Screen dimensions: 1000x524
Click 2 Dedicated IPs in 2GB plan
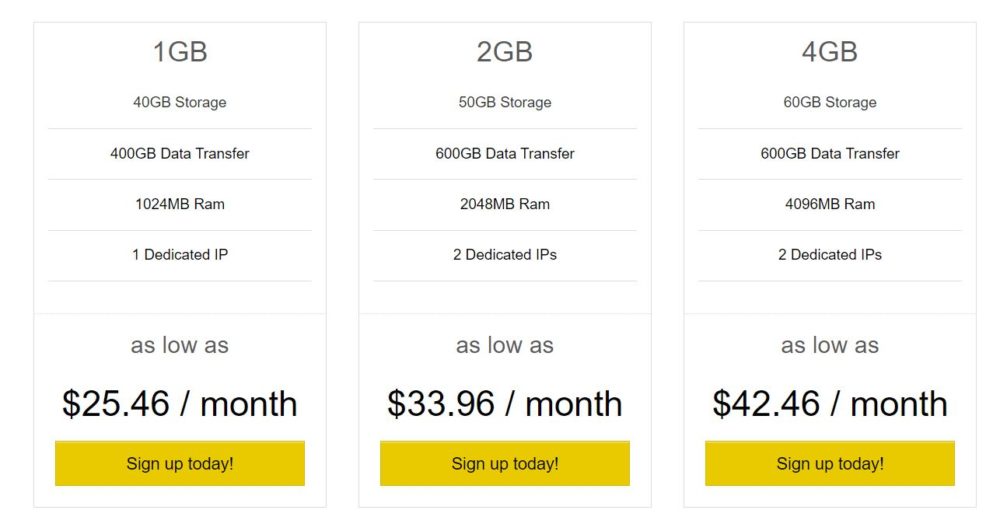coord(505,255)
